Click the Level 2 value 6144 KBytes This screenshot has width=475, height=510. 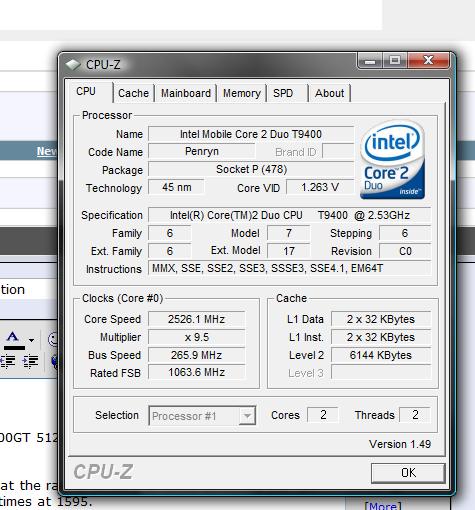click(381, 355)
